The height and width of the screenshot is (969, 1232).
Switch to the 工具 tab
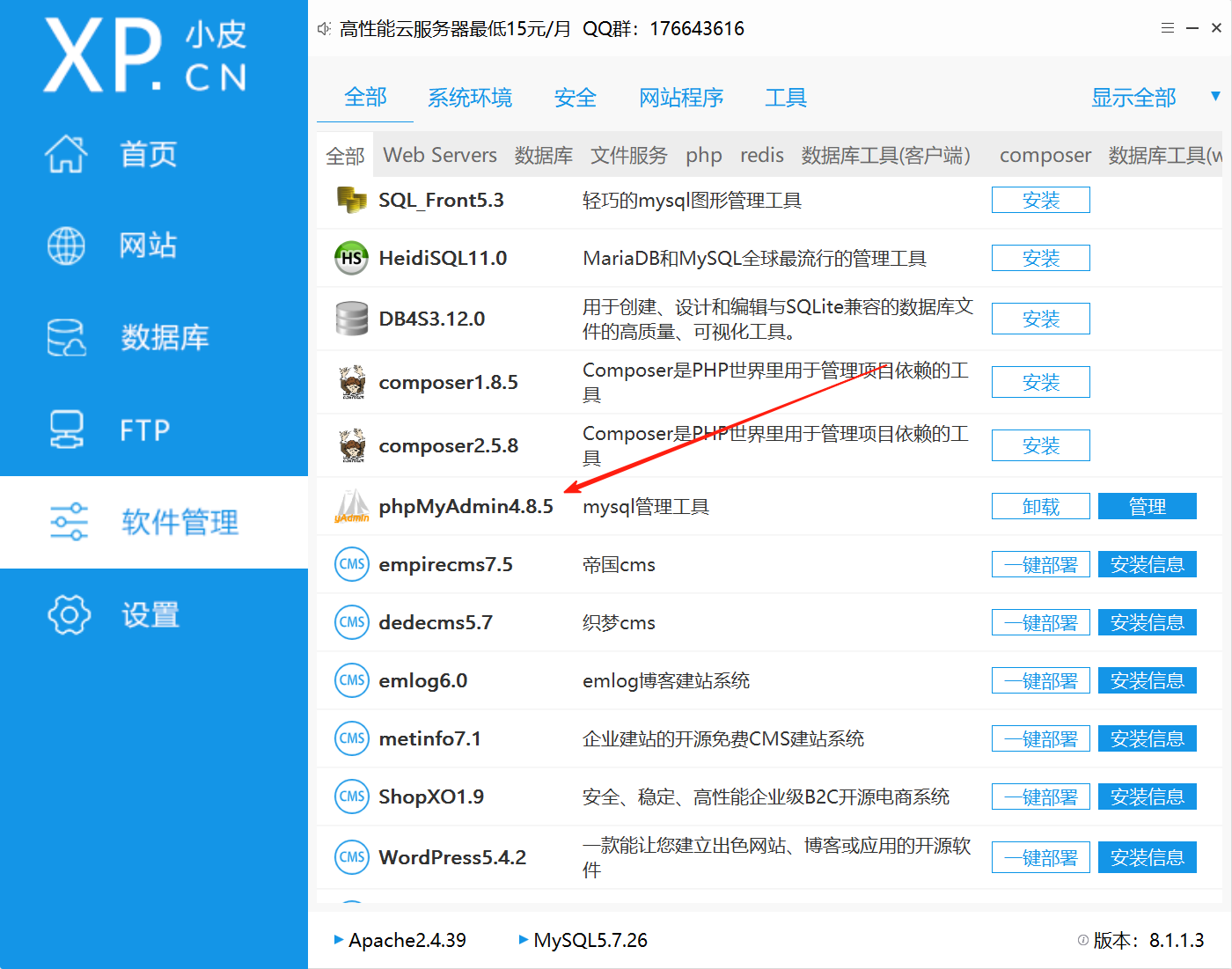click(x=786, y=98)
